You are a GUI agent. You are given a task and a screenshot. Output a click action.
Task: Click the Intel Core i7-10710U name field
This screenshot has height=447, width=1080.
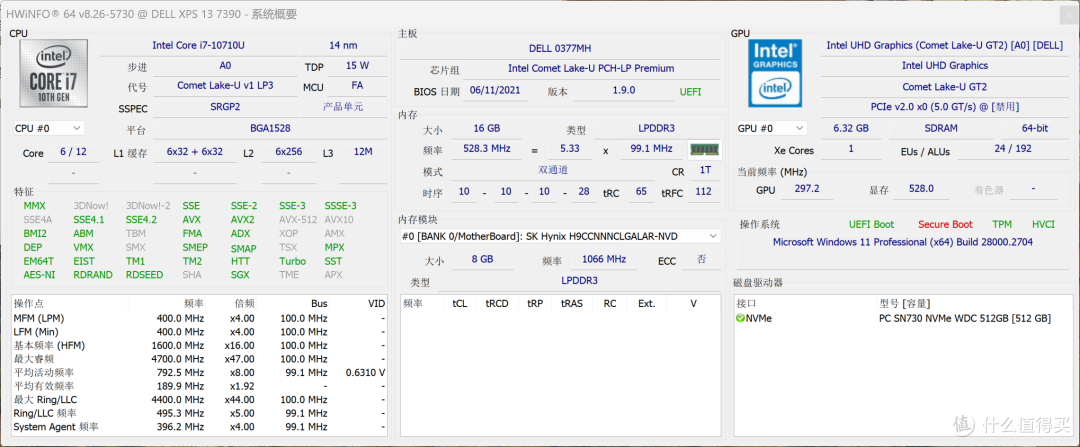tap(198, 45)
